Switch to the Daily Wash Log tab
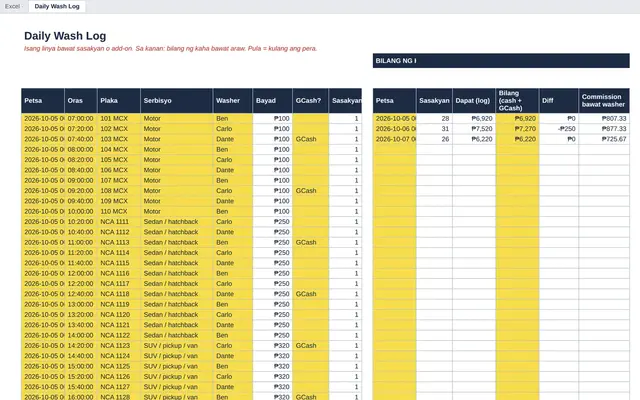This screenshot has height=400, width=640. (57, 7)
